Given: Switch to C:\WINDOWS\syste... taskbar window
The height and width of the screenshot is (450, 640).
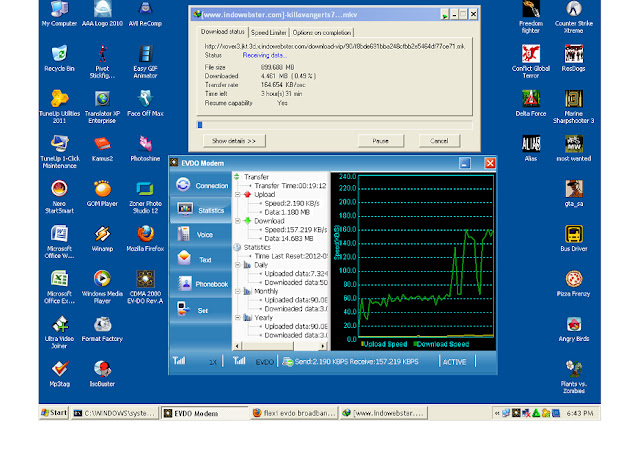Looking at the screenshot, I should pos(115,413).
